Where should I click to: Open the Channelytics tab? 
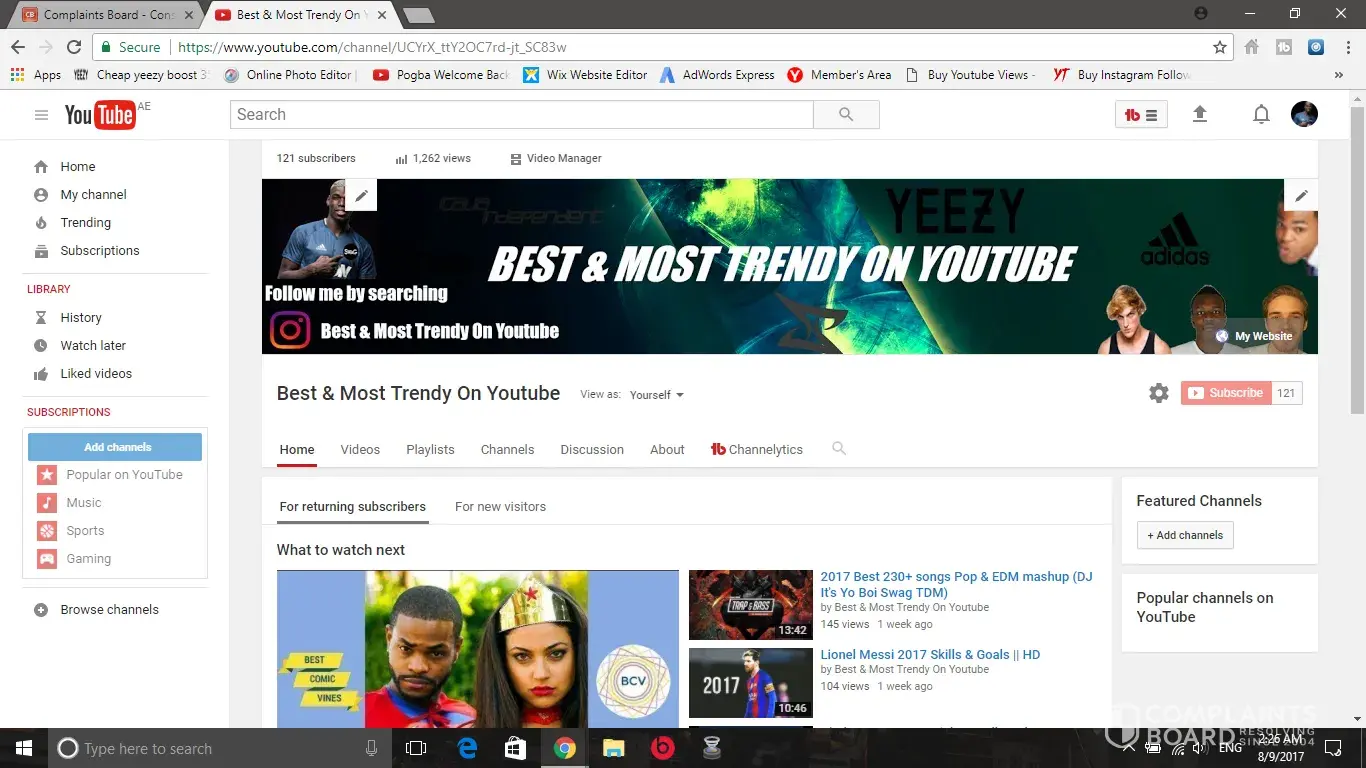[x=757, y=450]
